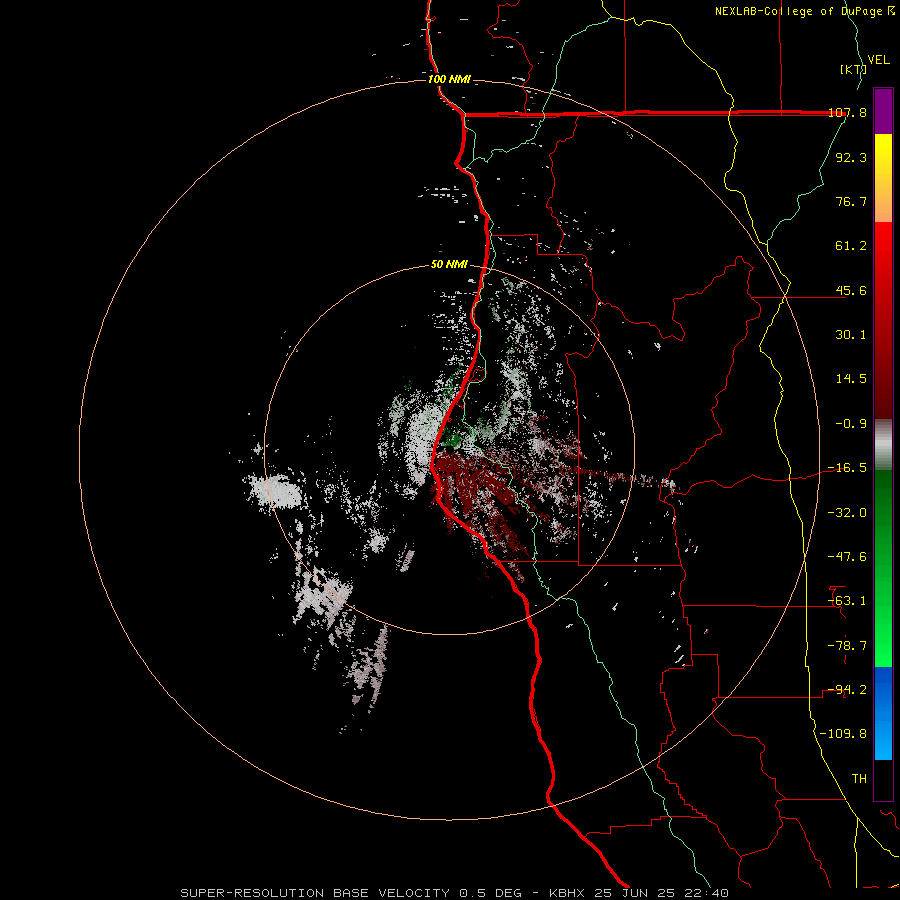Viewport: 900px width, 900px height.
Task: Click the -78.7 value on velocity scale
Action: [x=847, y=646]
